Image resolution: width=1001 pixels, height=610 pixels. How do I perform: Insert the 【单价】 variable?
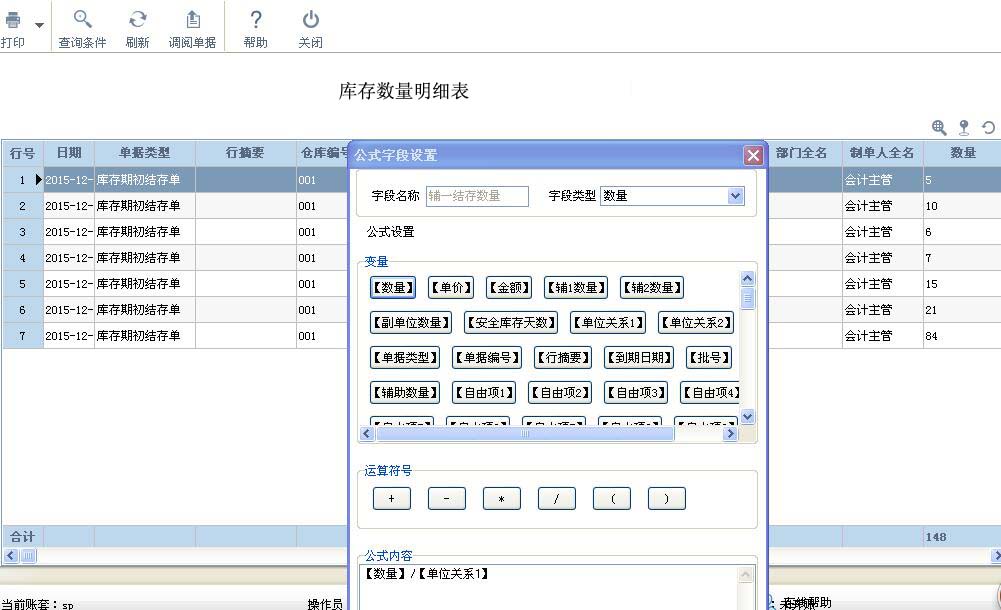[x=450, y=288]
